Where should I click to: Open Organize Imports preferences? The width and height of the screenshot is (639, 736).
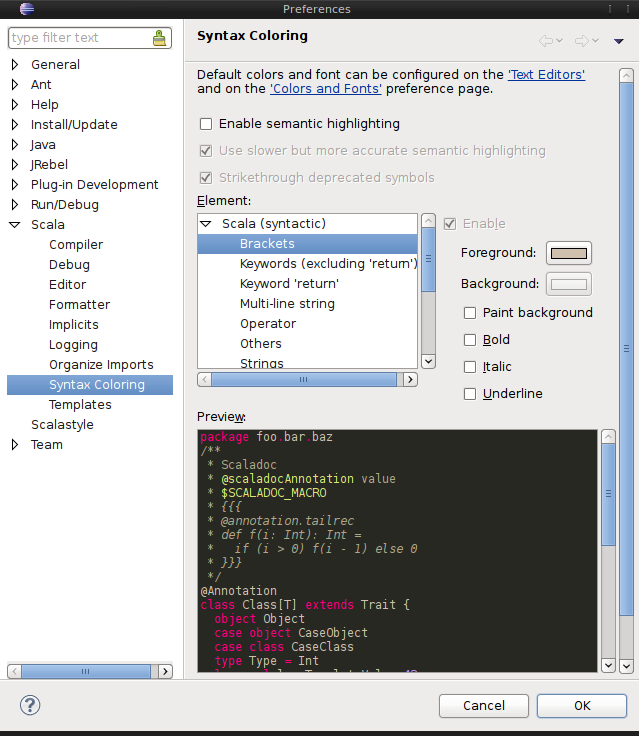[101, 365]
